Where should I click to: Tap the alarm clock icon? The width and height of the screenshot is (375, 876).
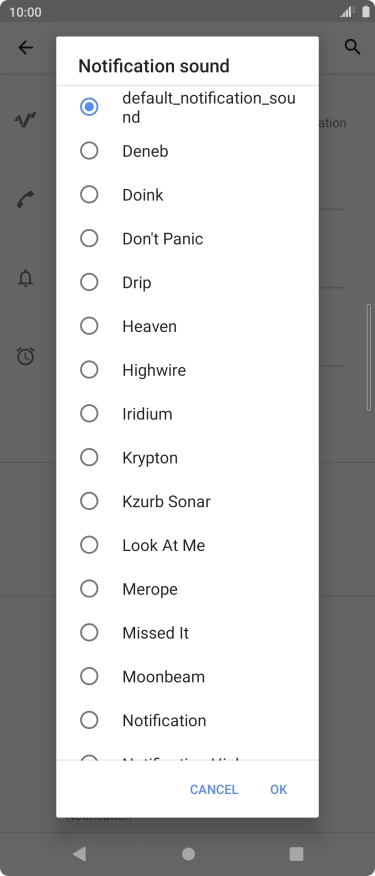[x=26, y=356]
